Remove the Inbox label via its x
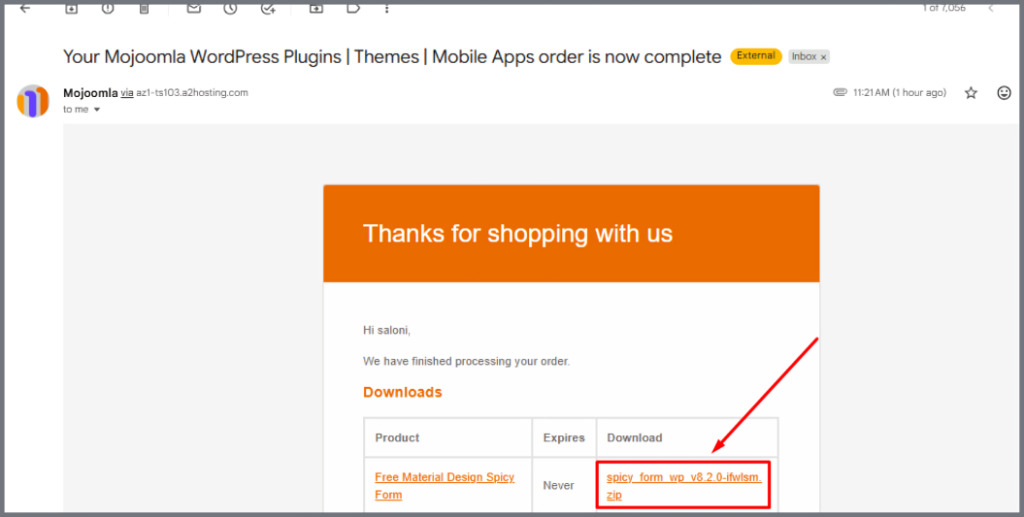1024x517 pixels. point(823,57)
